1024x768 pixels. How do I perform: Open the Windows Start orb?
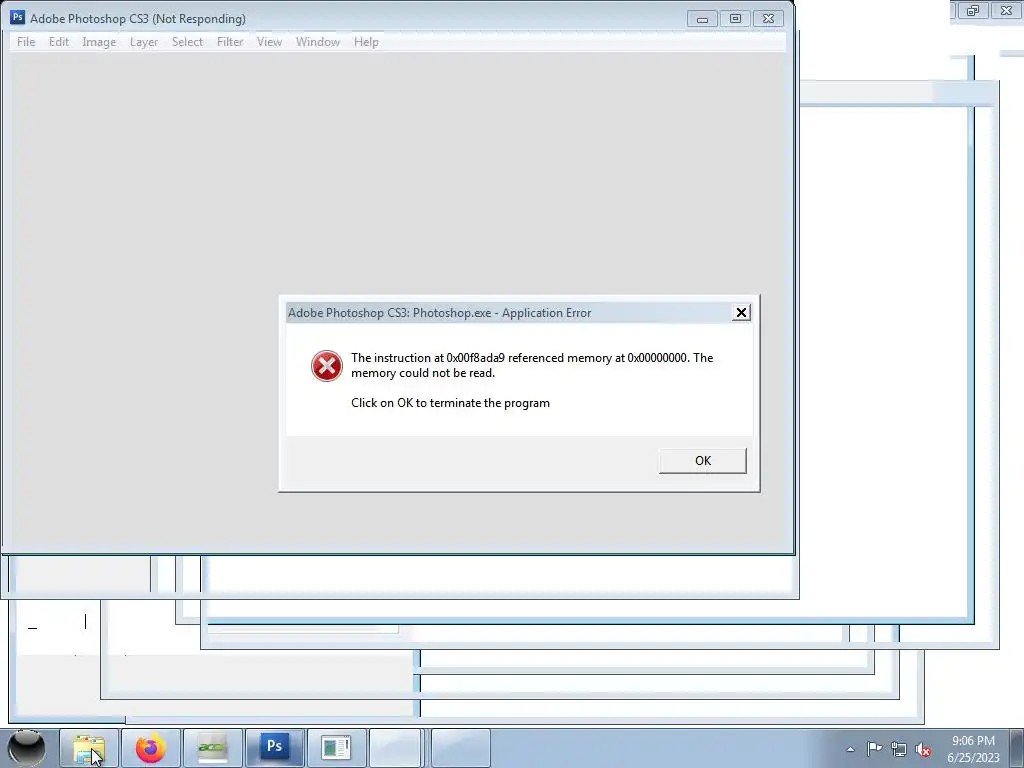tap(26, 748)
